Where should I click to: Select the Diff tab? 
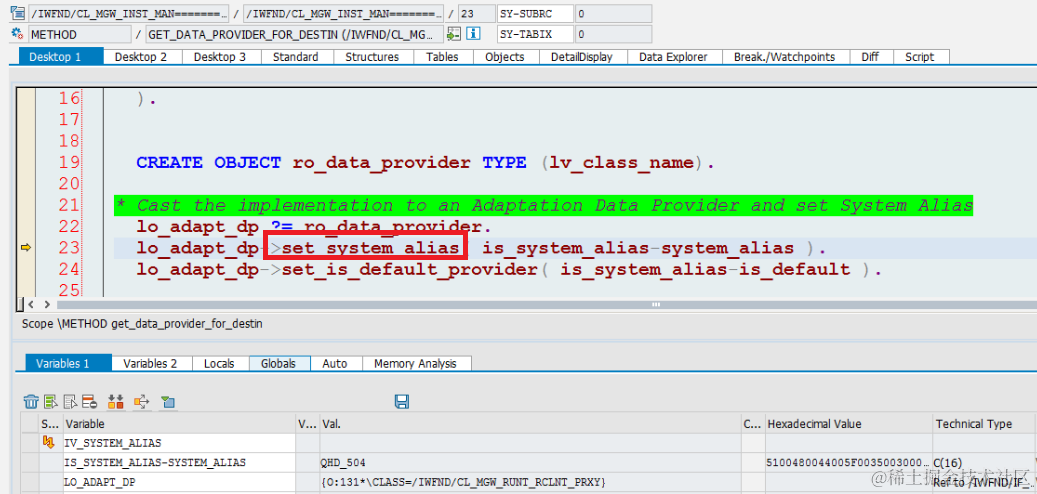[870, 58]
